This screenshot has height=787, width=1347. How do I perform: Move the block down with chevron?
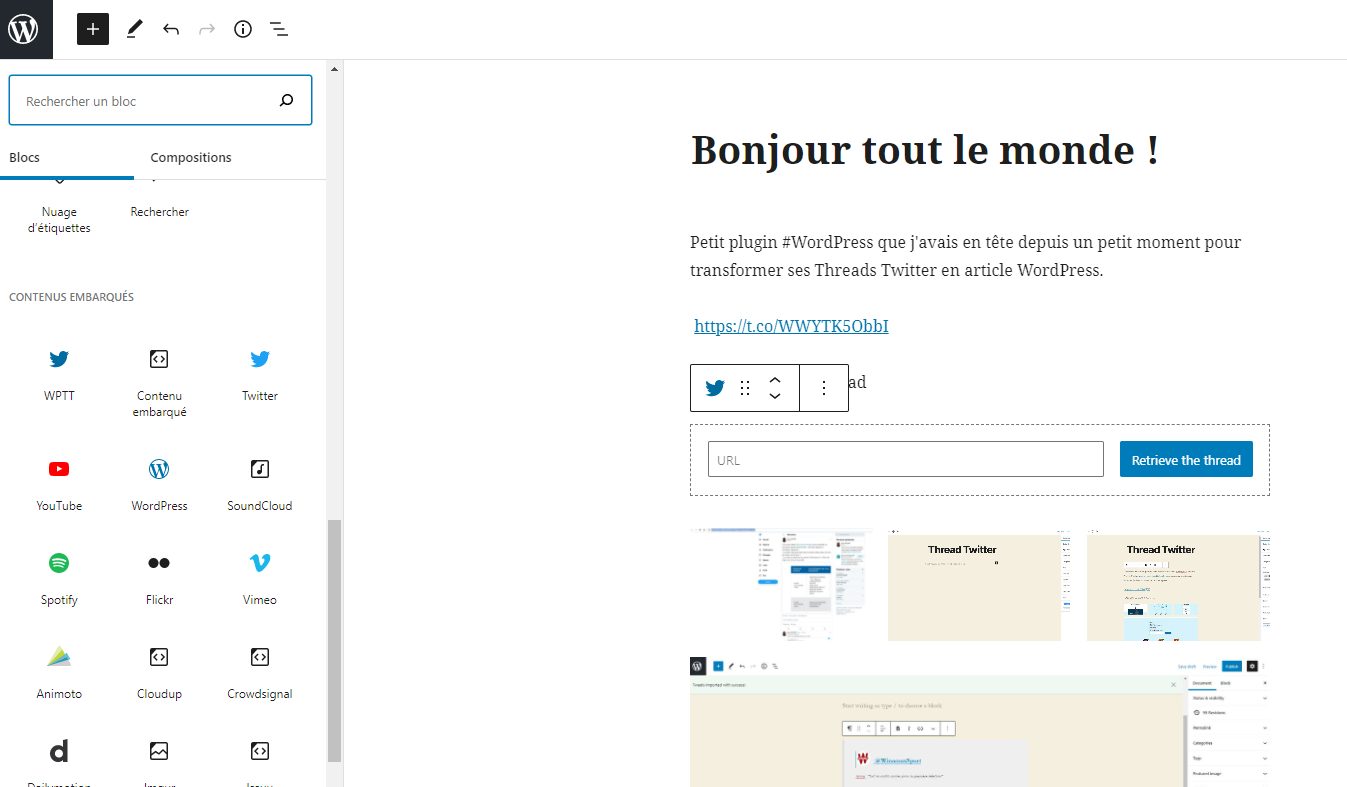click(775, 397)
